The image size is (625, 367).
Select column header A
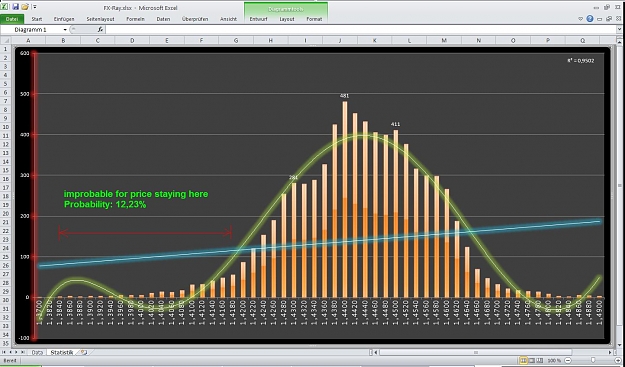28,40
